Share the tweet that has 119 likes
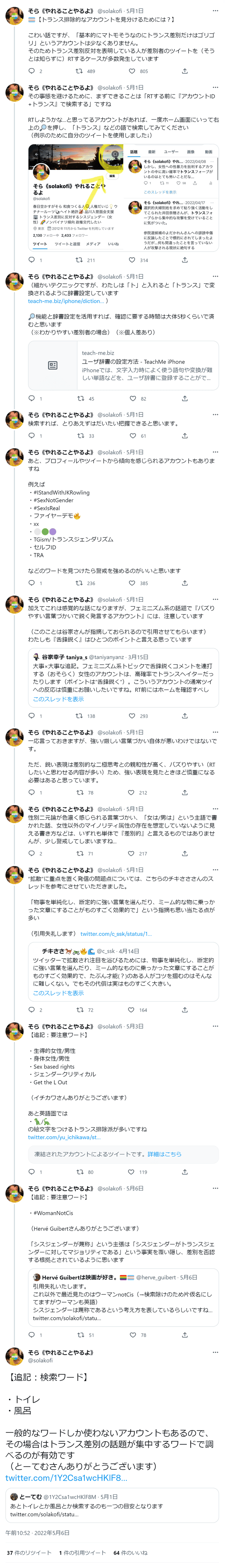Image resolution: width=225 pixels, height=1568 pixels. [x=184, y=1172]
